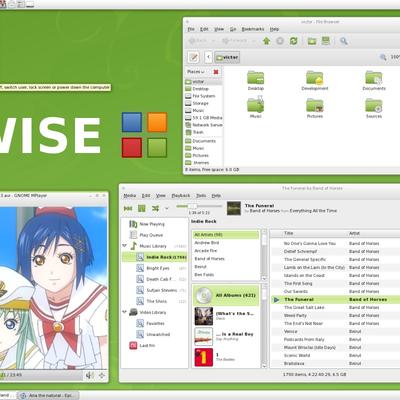Click the Search magnifier in File Browser toolbar
The height and width of the screenshot is (400, 400).
(x=344, y=41)
